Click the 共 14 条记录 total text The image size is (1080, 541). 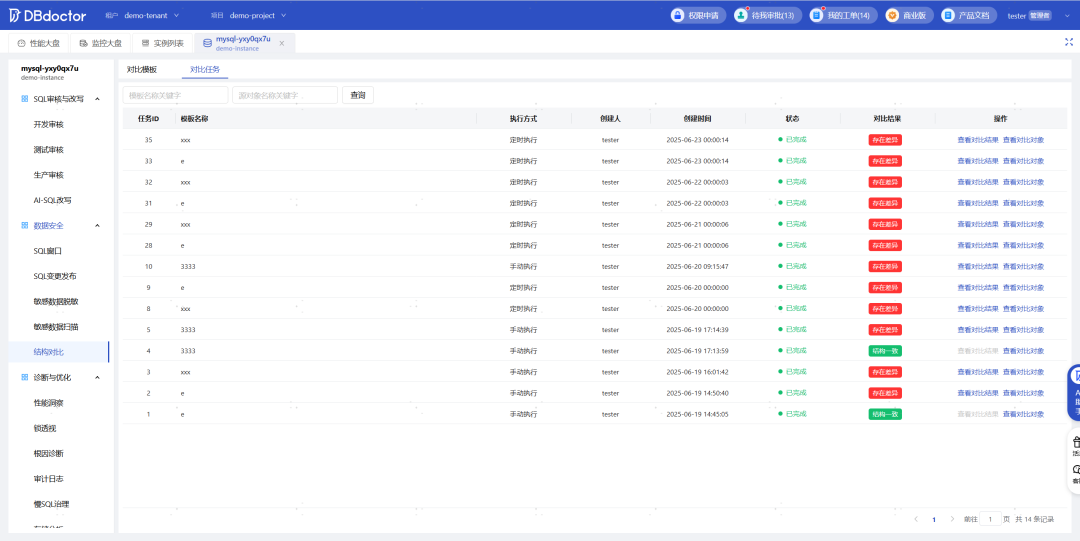coord(1035,519)
